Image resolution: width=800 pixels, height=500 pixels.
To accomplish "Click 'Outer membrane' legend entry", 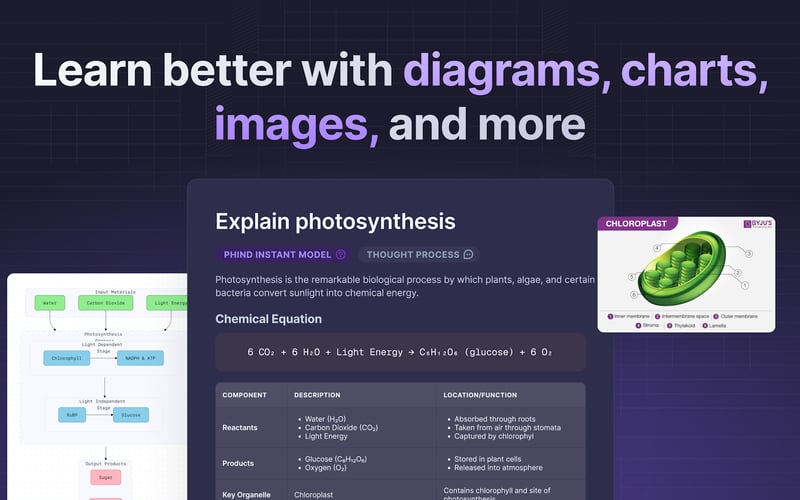I will pyautogui.click(x=735, y=316).
